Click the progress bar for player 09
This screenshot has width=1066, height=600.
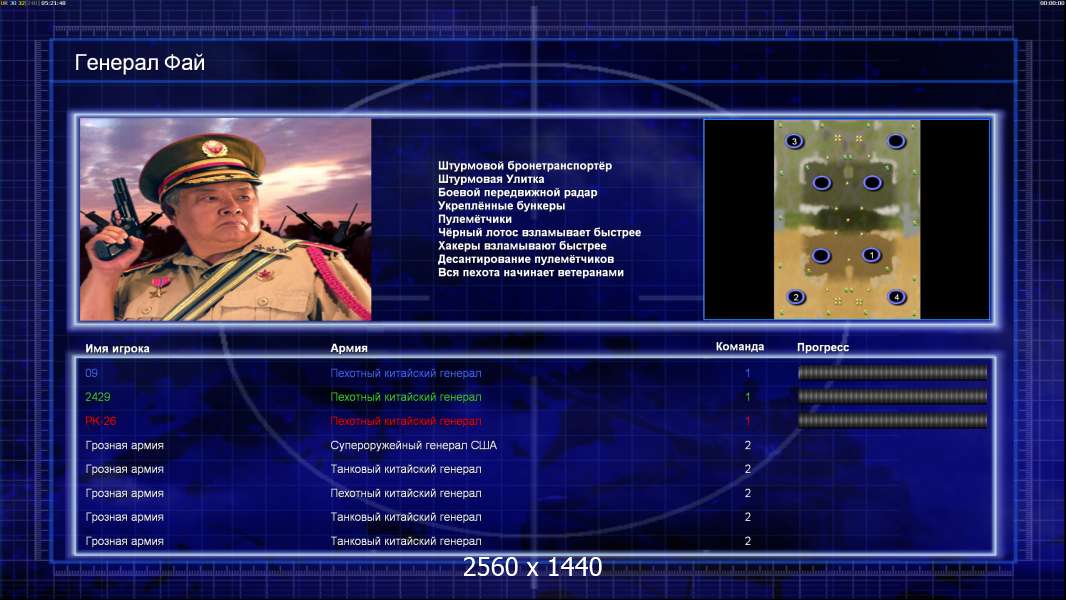pyautogui.click(x=892, y=372)
